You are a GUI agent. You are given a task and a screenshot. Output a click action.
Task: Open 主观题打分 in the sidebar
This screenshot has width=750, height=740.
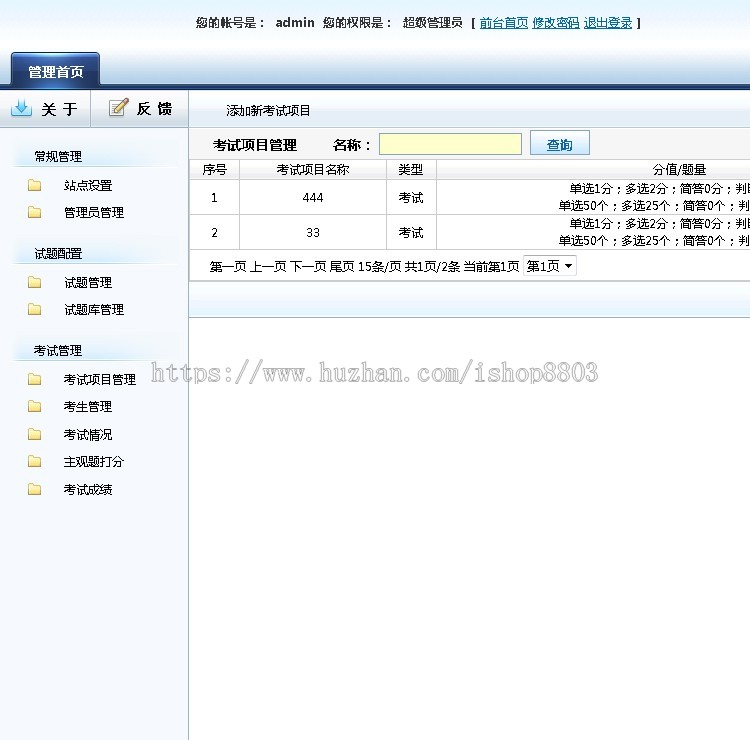click(94, 462)
